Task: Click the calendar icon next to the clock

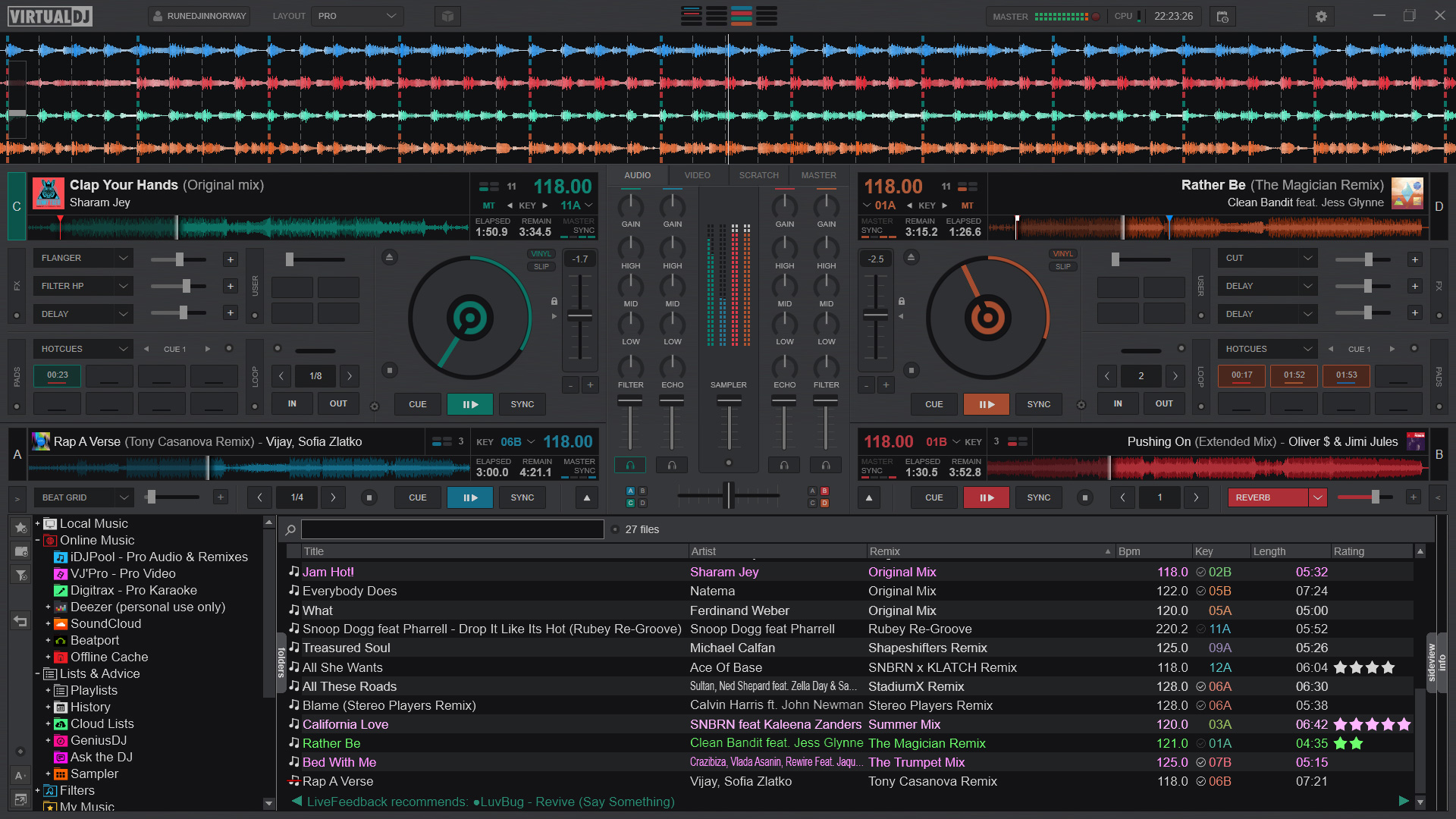Action: [x=1221, y=16]
